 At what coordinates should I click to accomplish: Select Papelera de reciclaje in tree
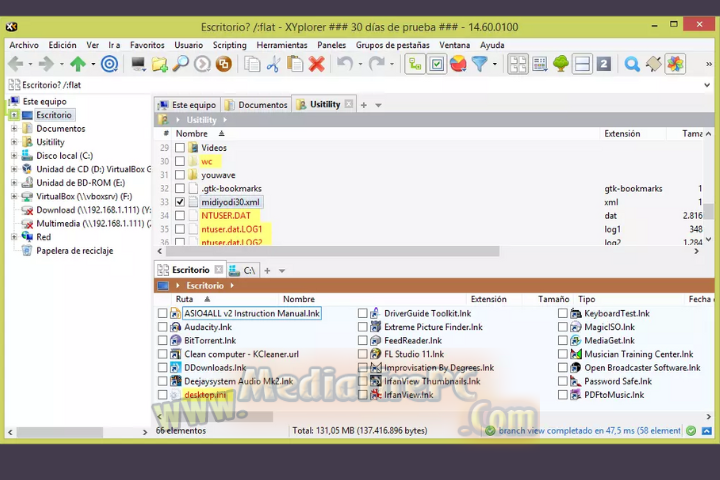point(74,251)
